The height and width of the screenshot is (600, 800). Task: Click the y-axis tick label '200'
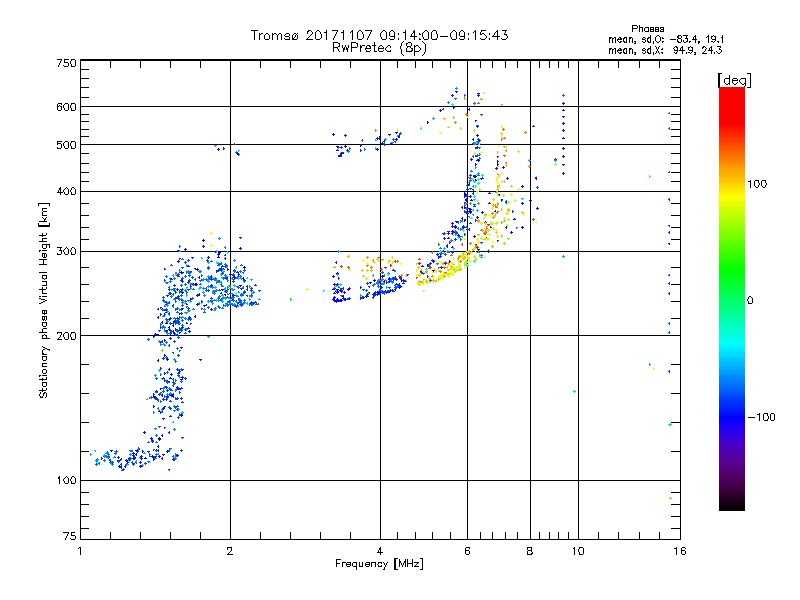(x=66, y=336)
